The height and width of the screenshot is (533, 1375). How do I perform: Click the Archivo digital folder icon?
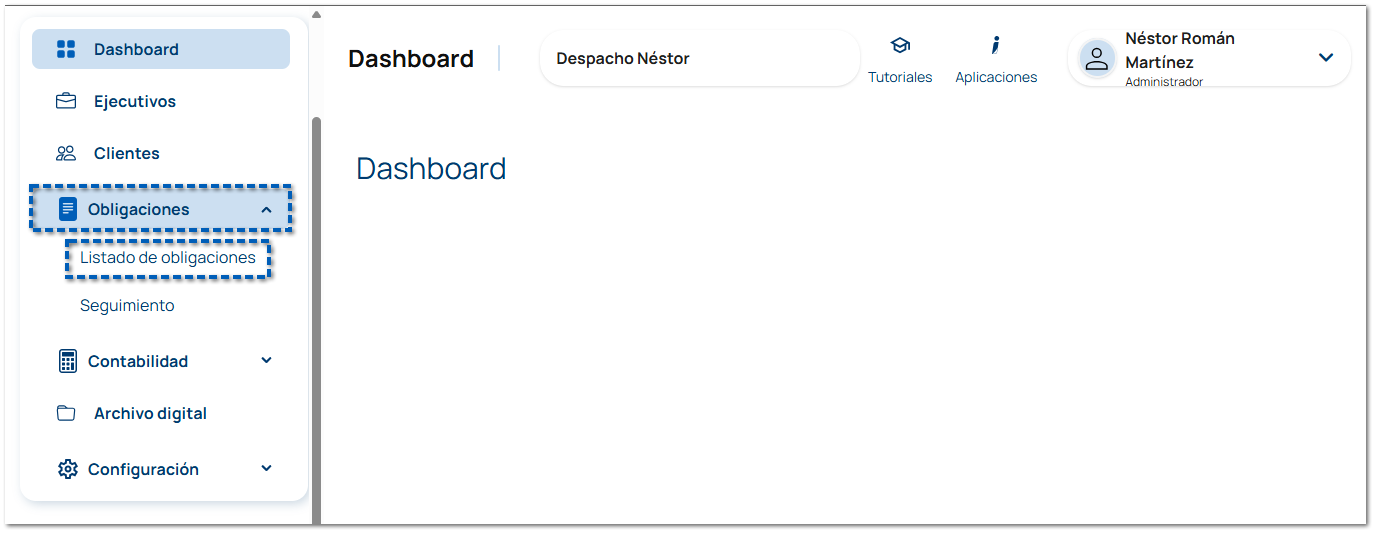tap(66, 413)
